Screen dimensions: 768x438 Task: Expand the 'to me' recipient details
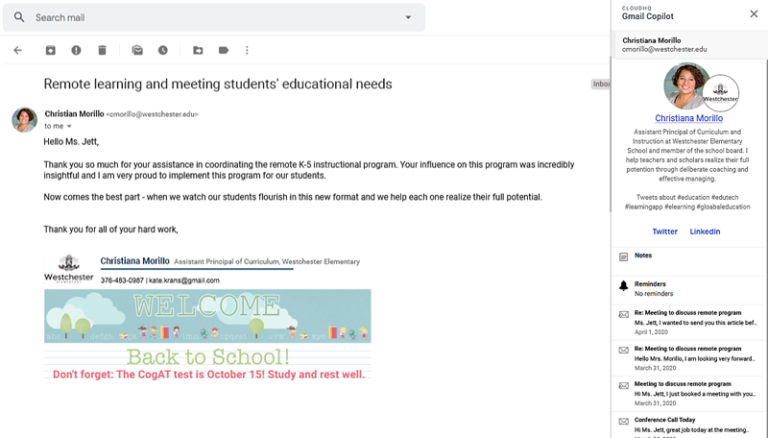click(x=69, y=126)
